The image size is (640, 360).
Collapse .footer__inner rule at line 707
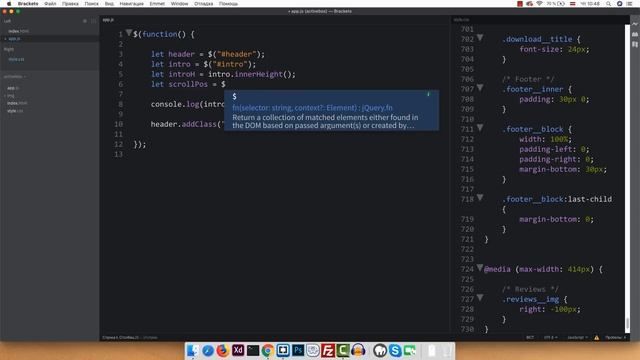click(480, 88)
